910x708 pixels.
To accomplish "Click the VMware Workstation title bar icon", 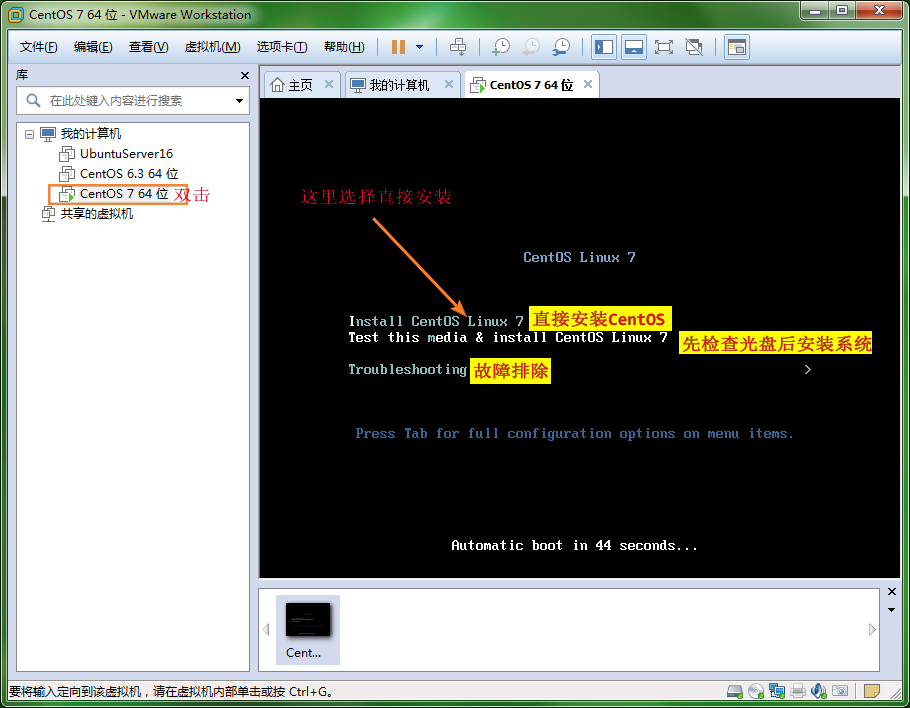I will point(16,15).
